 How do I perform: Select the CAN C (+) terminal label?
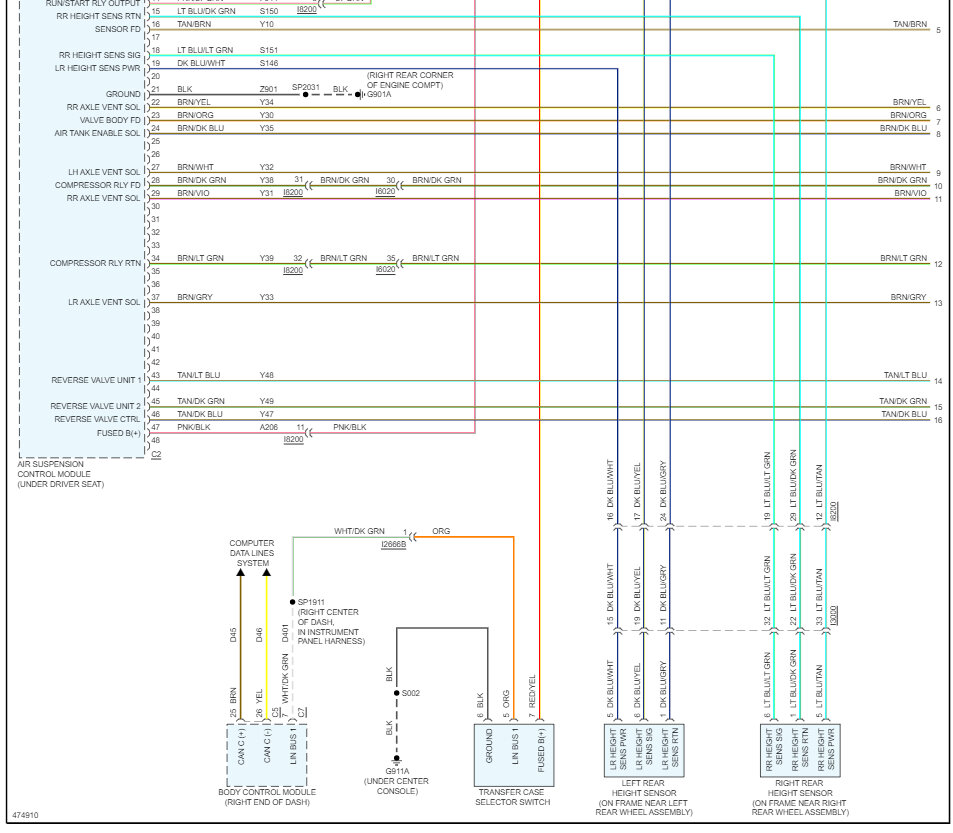[241, 746]
